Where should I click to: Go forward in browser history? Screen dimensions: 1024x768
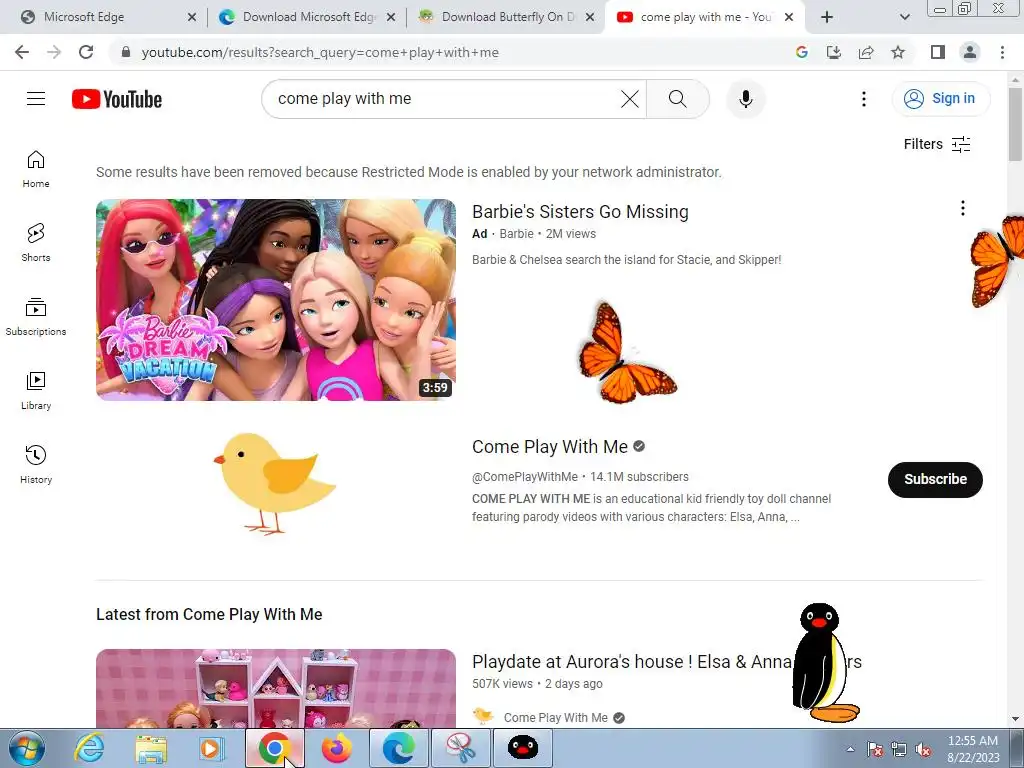click(x=54, y=52)
